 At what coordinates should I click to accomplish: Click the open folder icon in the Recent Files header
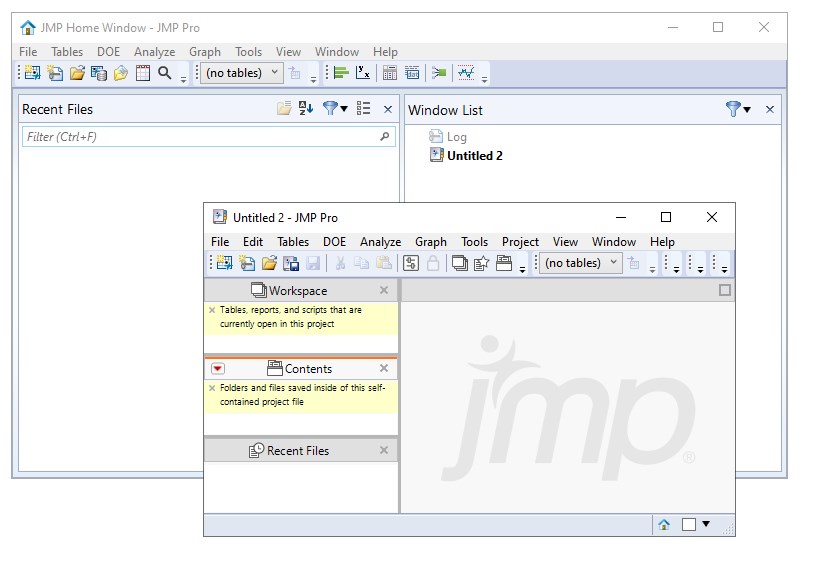point(284,108)
